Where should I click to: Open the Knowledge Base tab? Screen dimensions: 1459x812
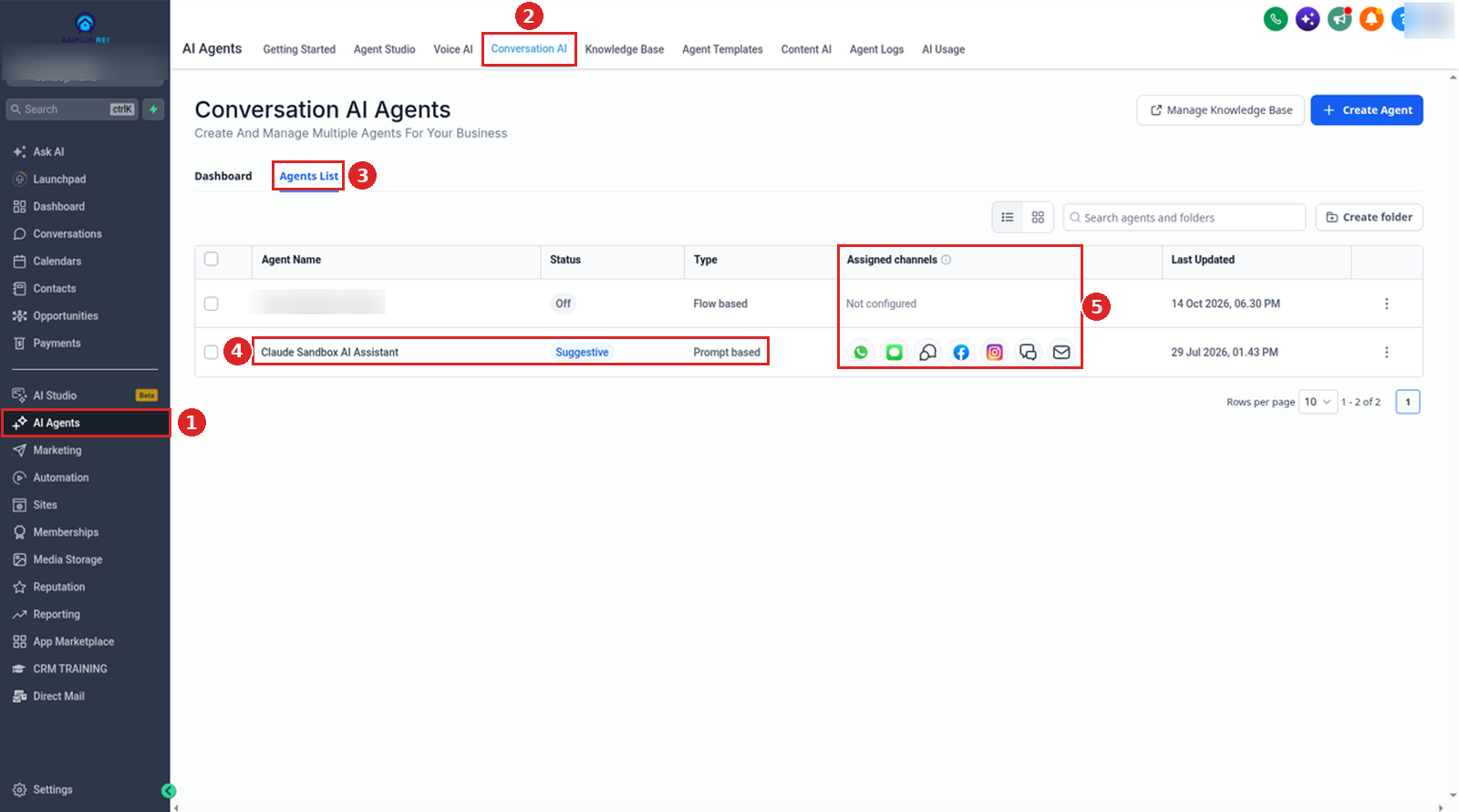point(625,49)
